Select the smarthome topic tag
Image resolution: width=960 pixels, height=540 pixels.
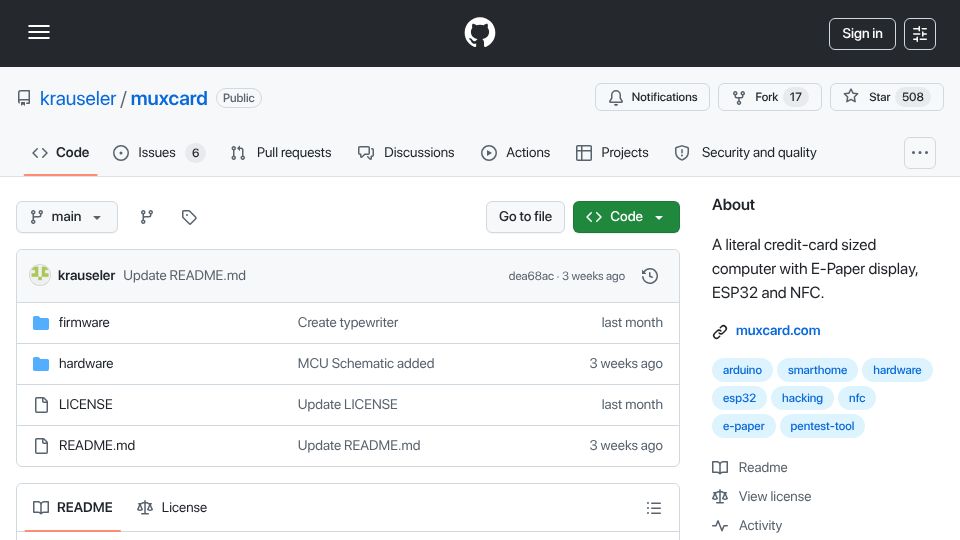coord(817,370)
